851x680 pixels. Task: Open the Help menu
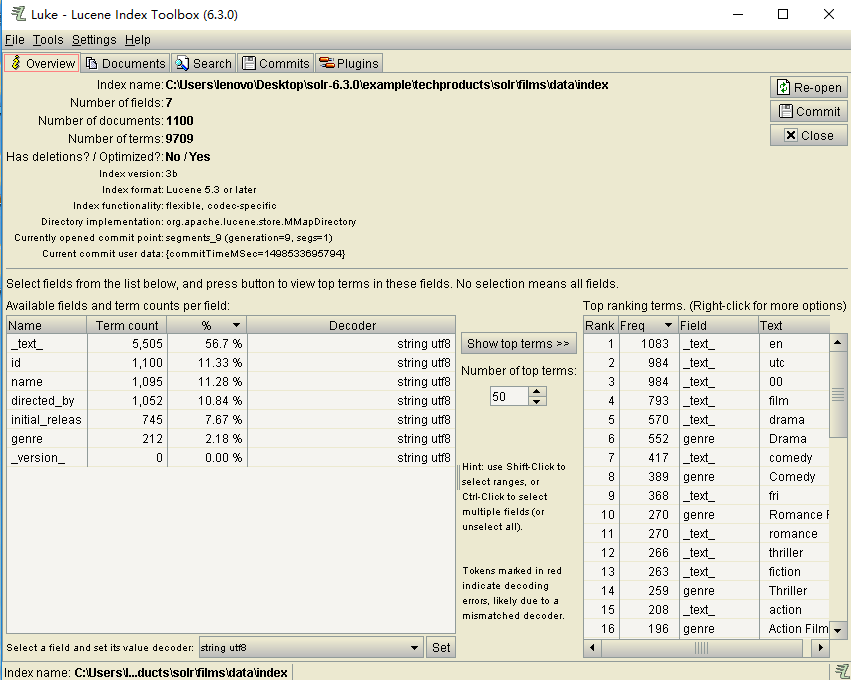(x=138, y=40)
